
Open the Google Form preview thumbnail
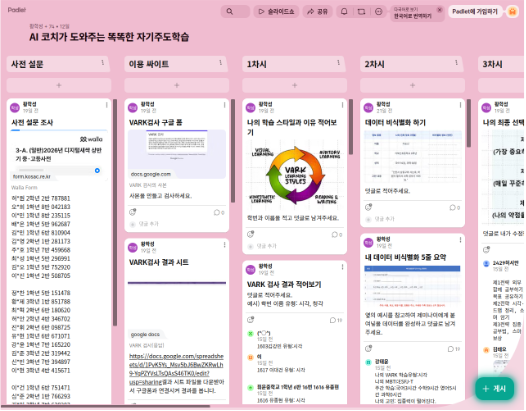(x=177, y=154)
